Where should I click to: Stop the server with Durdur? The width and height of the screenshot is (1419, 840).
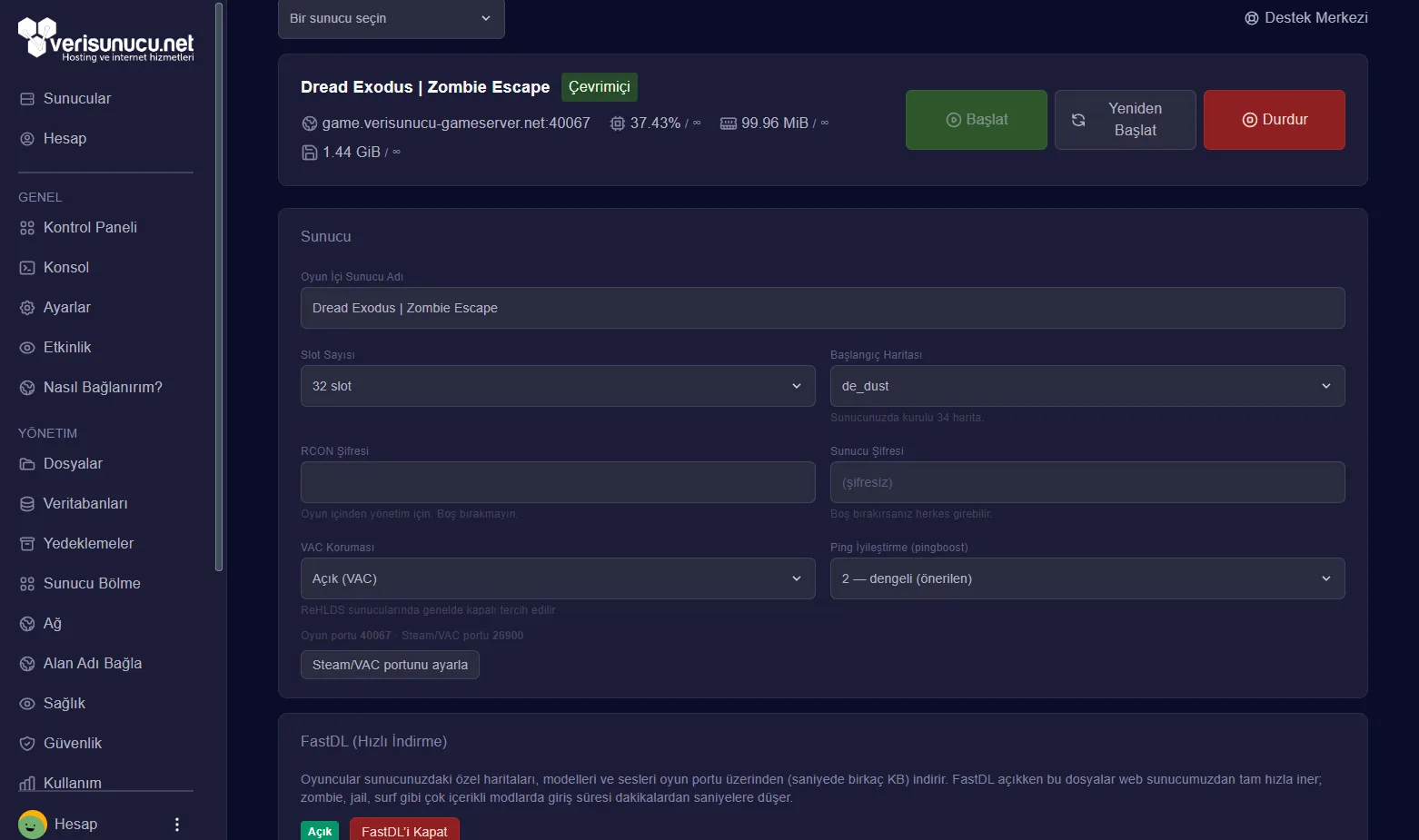pyautogui.click(x=1275, y=120)
